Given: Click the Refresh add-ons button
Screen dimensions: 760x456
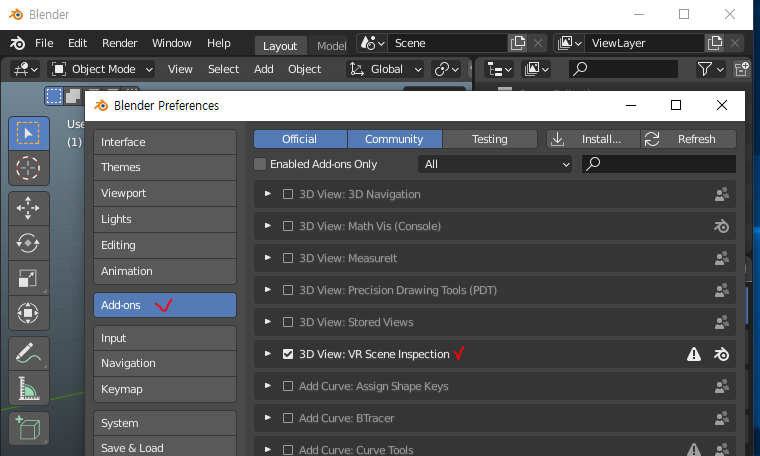Looking at the screenshot, I should click(688, 139).
